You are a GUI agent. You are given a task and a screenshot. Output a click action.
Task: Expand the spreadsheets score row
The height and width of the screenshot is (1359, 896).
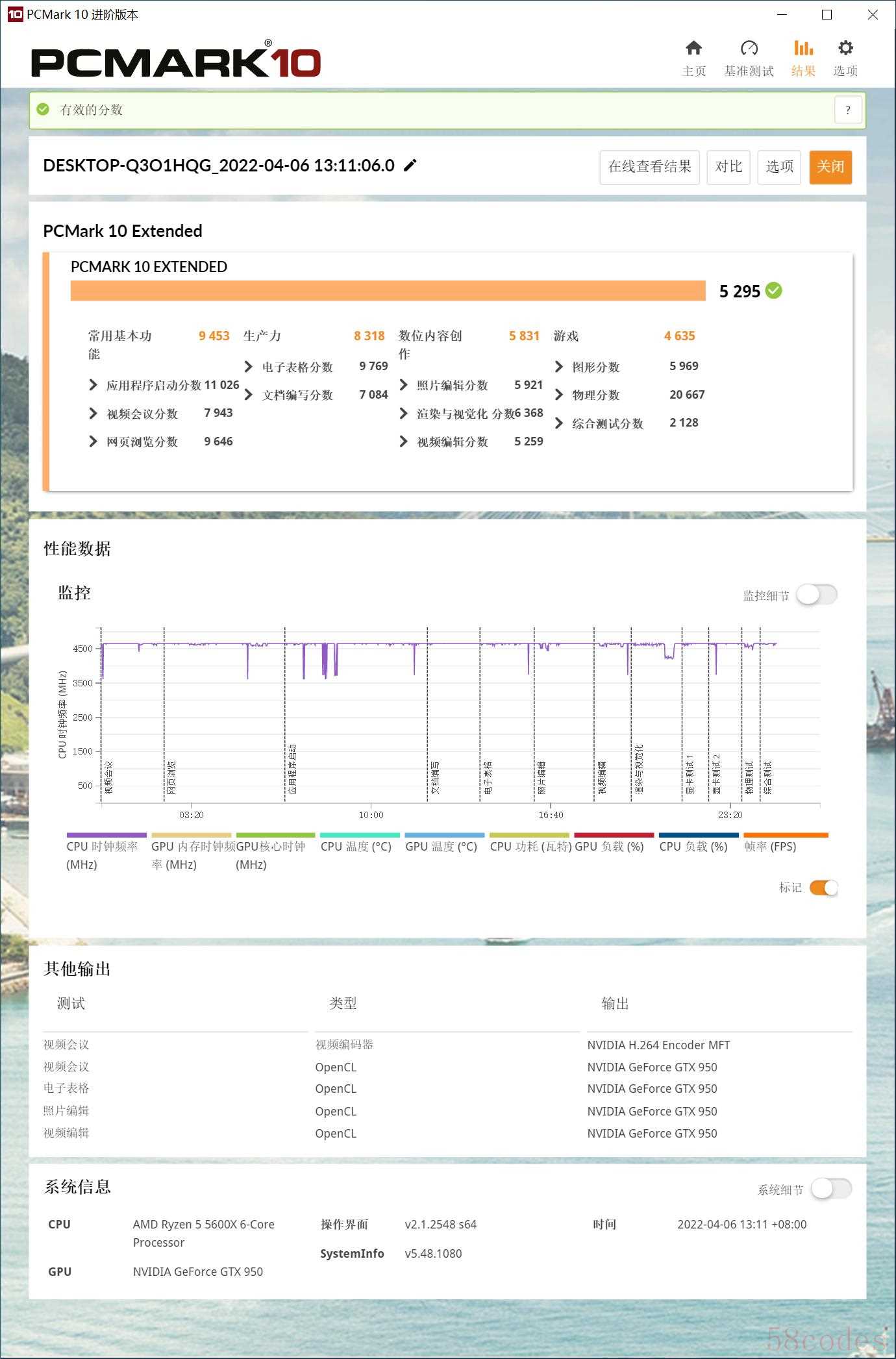[316, 367]
